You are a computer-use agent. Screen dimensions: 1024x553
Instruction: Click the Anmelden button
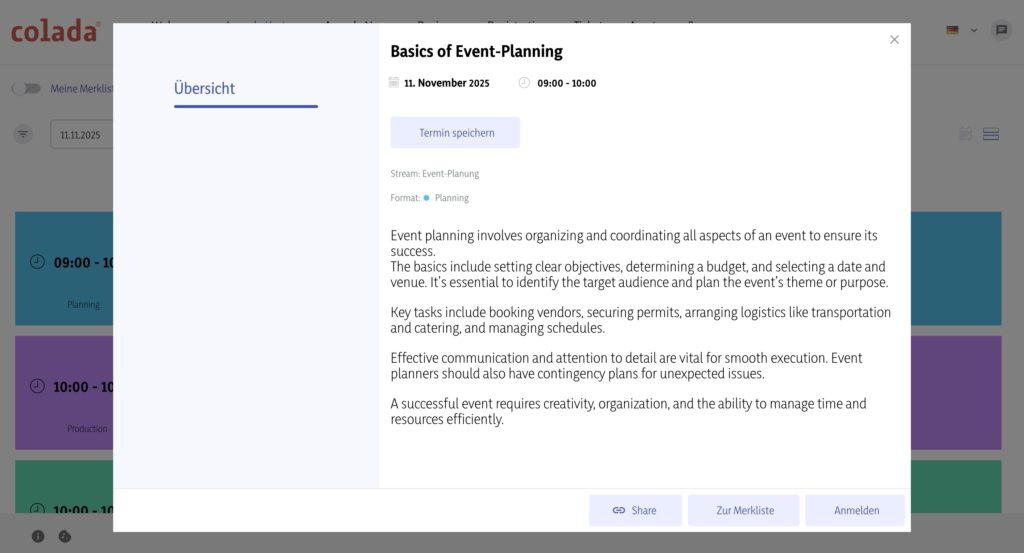tap(856, 510)
